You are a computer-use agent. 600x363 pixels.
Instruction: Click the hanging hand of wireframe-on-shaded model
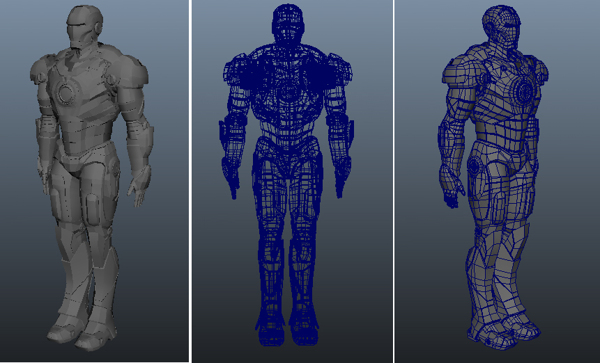pyautogui.click(x=452, y=190)
